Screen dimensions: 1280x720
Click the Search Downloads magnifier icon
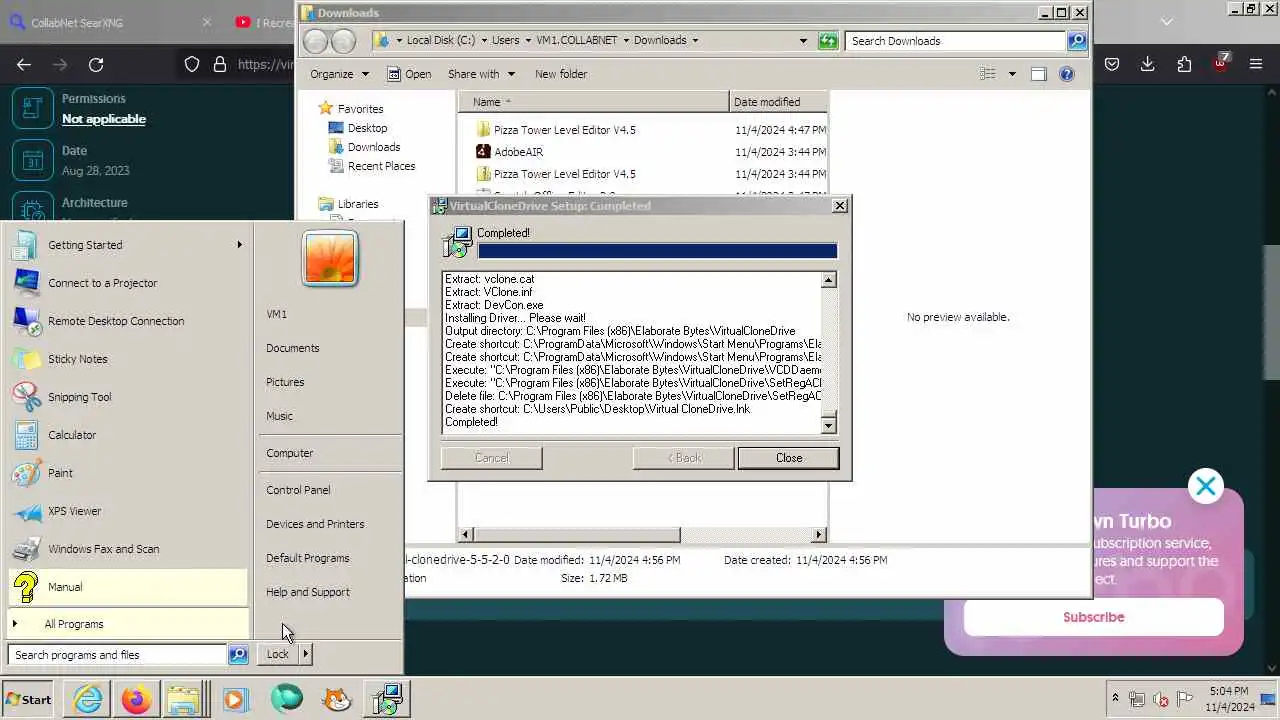(x=1077, y=41)
